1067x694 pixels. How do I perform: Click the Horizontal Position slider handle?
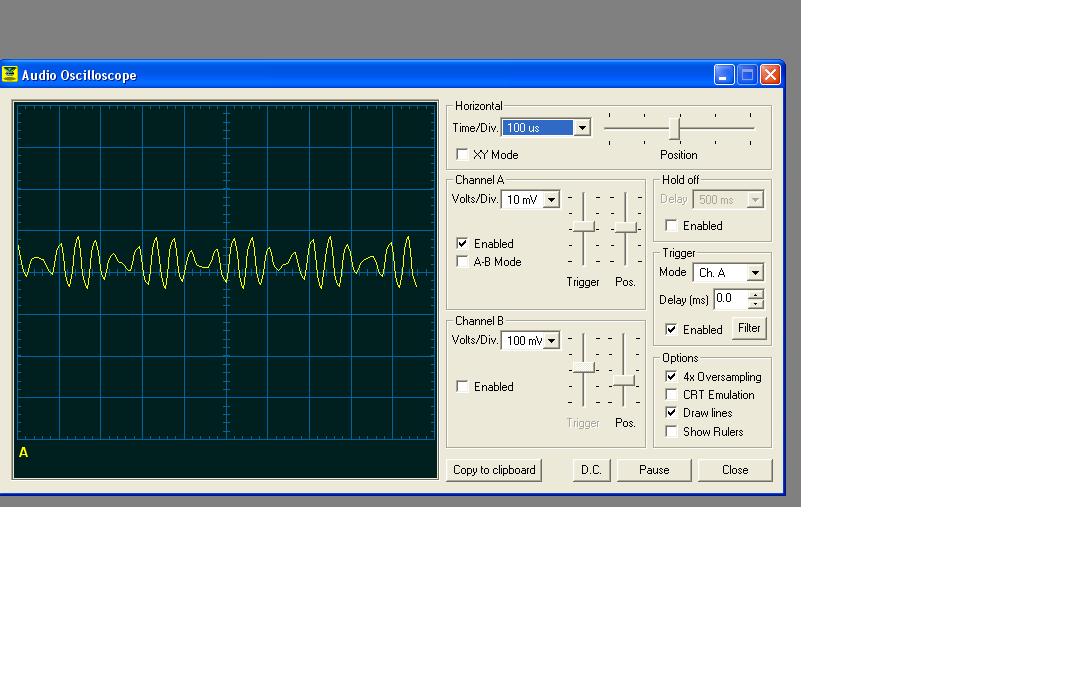click(674, 128)
